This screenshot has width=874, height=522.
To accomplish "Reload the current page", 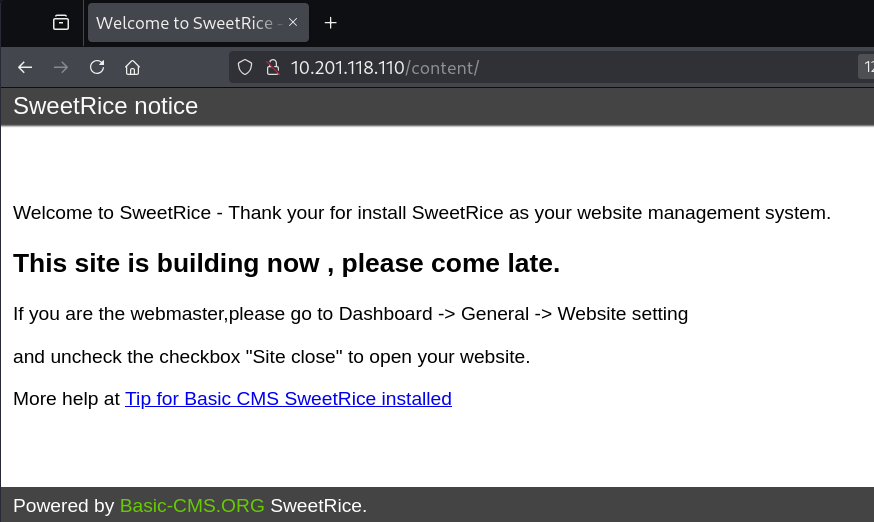I will click(x=97, y=67).
